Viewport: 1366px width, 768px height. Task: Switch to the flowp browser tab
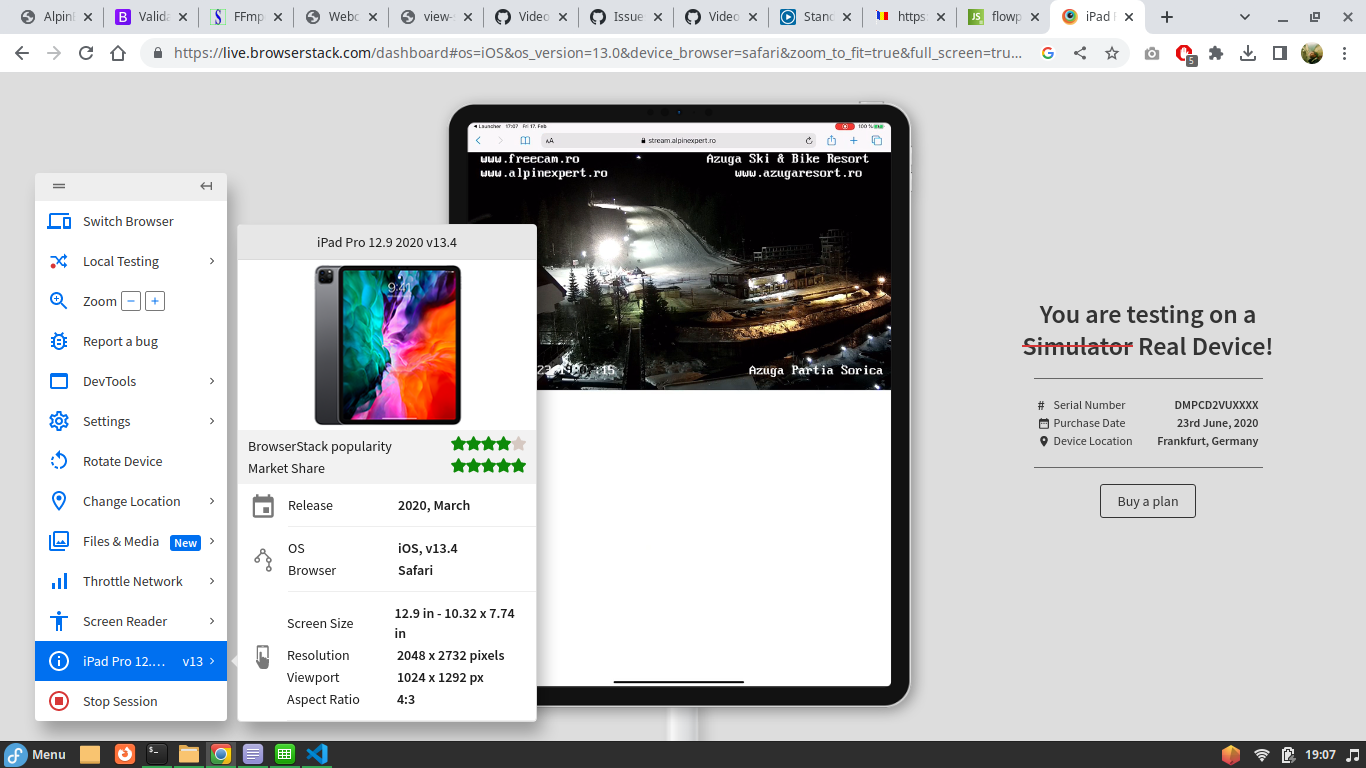pos(1004,17)
